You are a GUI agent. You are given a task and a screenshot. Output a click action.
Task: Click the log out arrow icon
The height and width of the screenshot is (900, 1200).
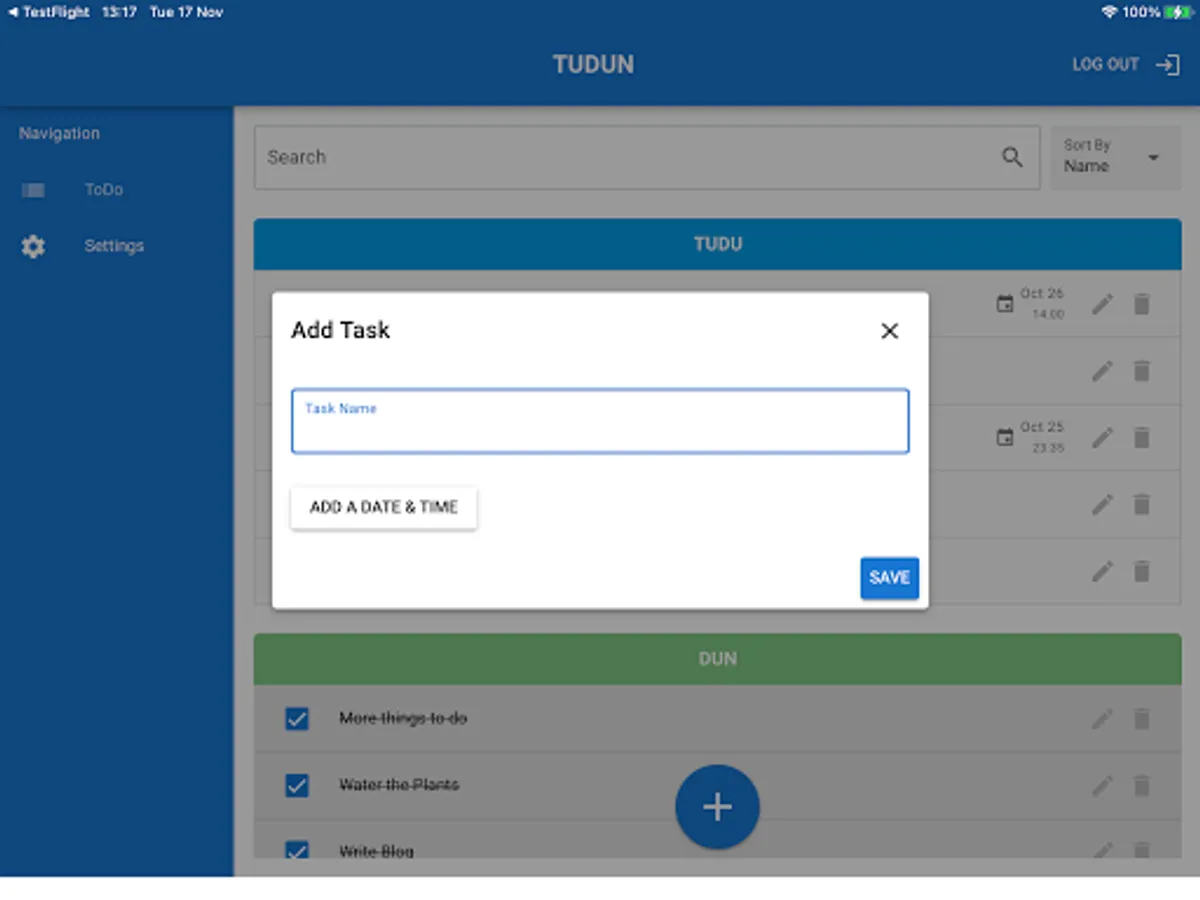point(1167,64)
